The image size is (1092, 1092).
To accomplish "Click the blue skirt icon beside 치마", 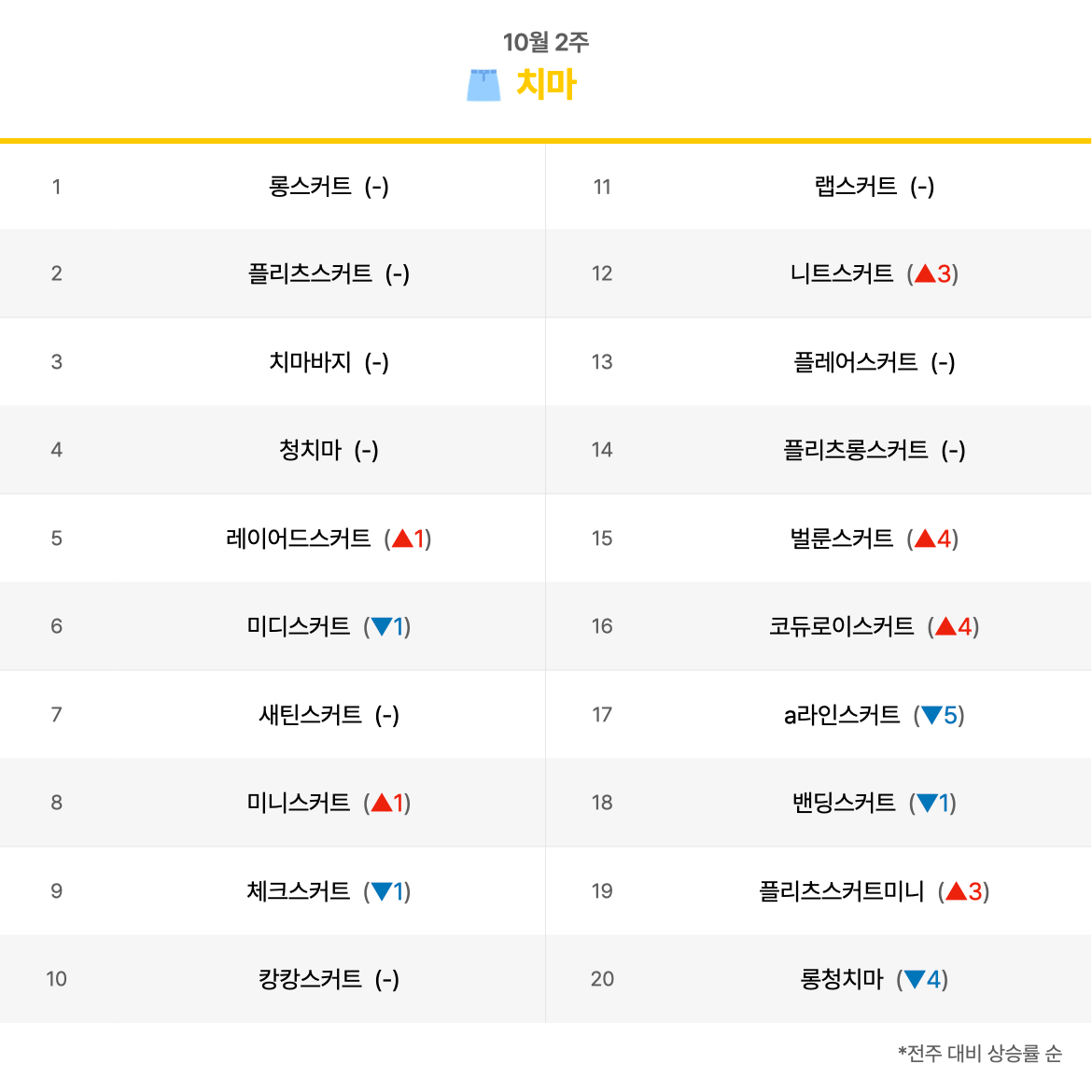I will pos(483,85).
